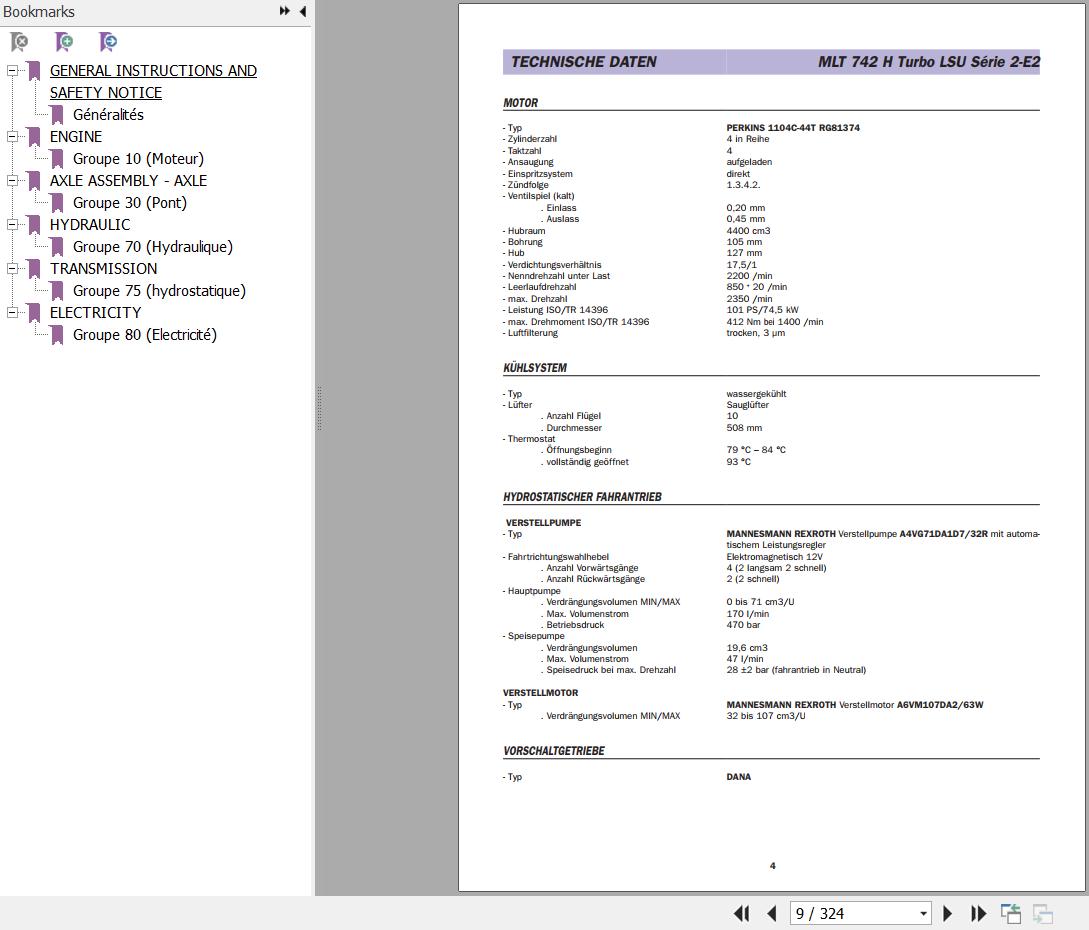Click the PERKINS 1104C-44T RG81374 value
This screenshot has height=930, width=1089.
(793, 128)
